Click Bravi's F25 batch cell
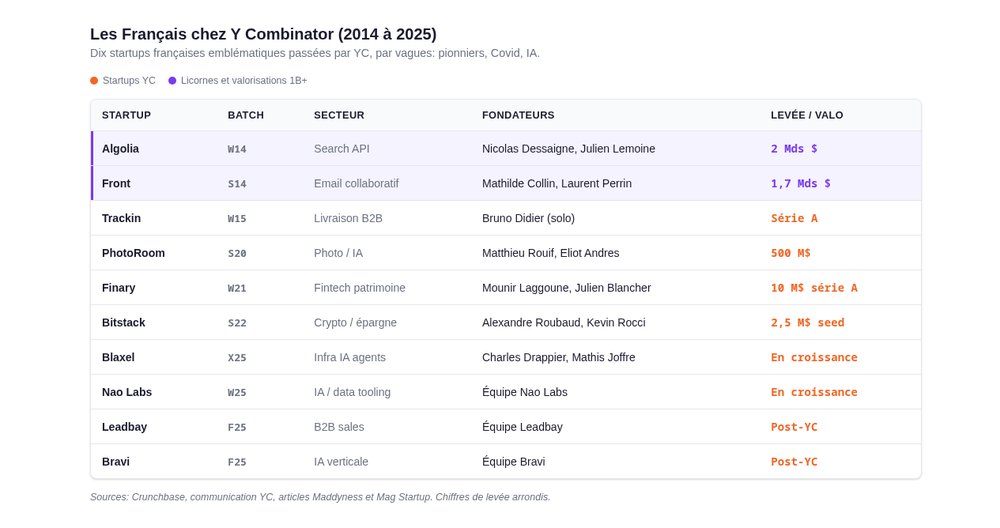Viewport: 1000px width, 528px height. pos(237,462)
